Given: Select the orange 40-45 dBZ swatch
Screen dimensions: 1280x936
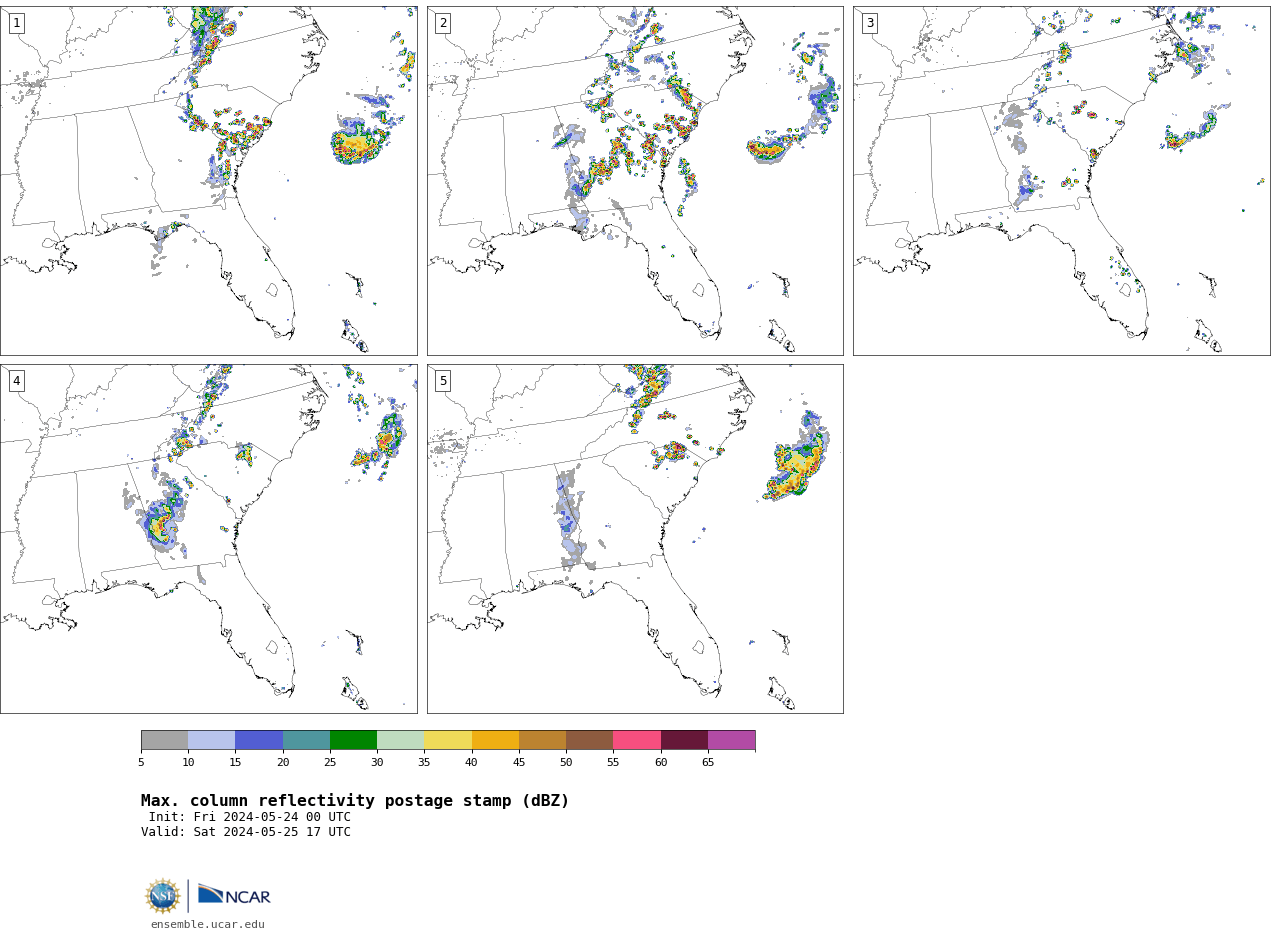Looking at the screenshot, I should click(x=495, y=740).
